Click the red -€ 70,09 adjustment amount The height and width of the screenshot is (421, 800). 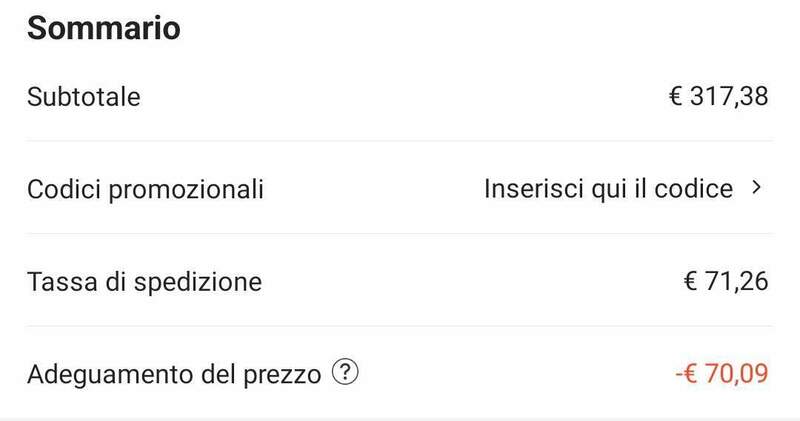(x=720, y=375)
